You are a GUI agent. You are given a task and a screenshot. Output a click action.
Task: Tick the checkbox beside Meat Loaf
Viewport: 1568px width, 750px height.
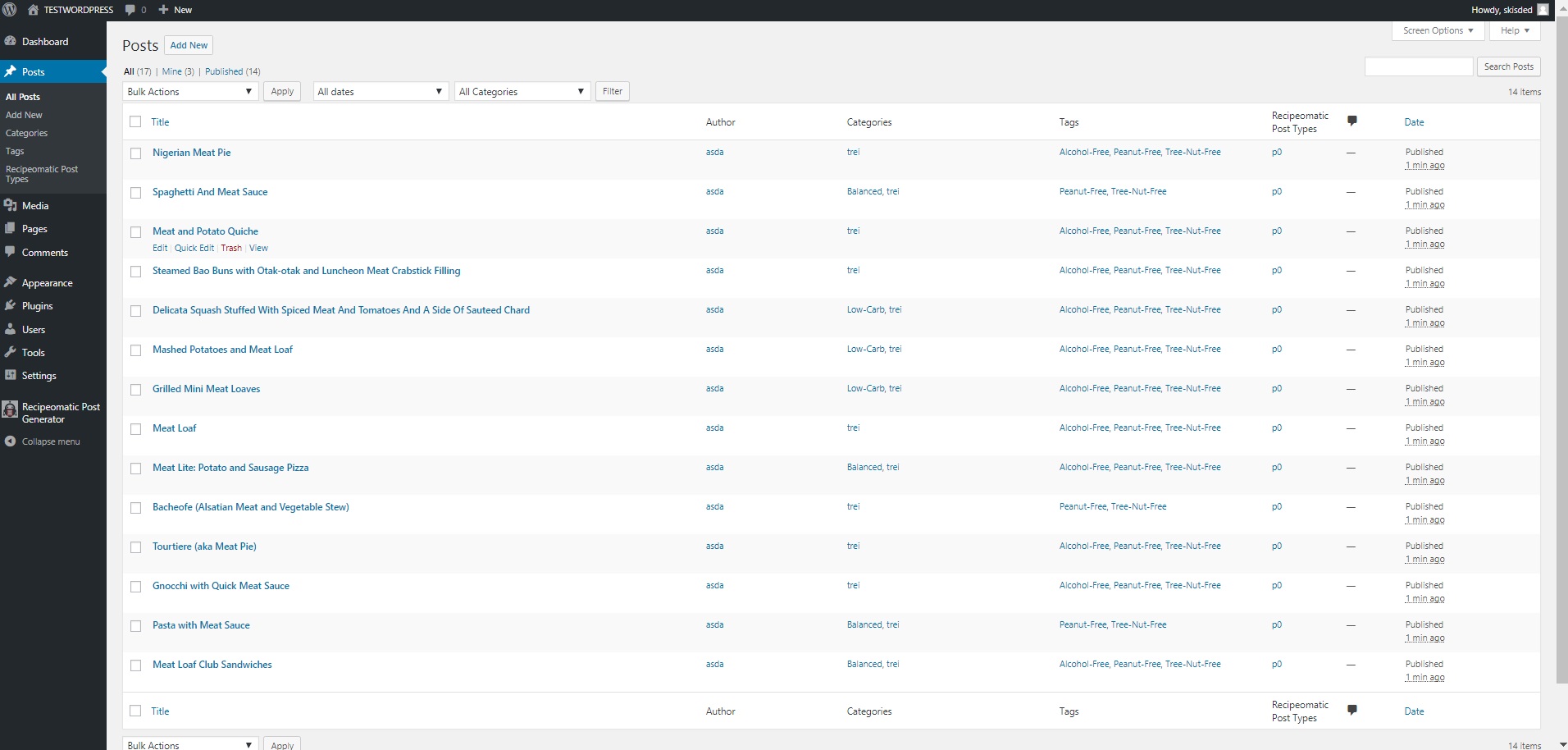[x=136, y=429]
